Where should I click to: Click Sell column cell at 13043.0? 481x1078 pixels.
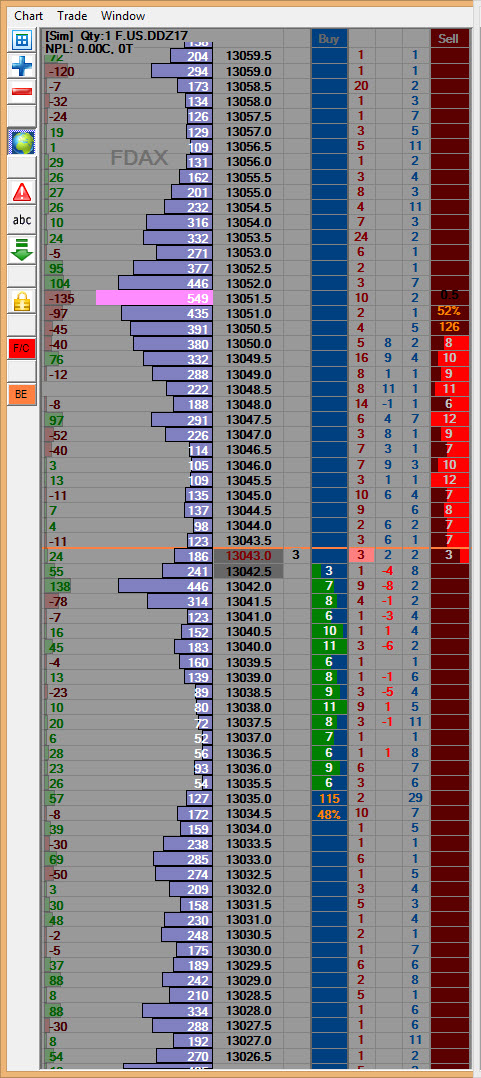tap(449, 556)
